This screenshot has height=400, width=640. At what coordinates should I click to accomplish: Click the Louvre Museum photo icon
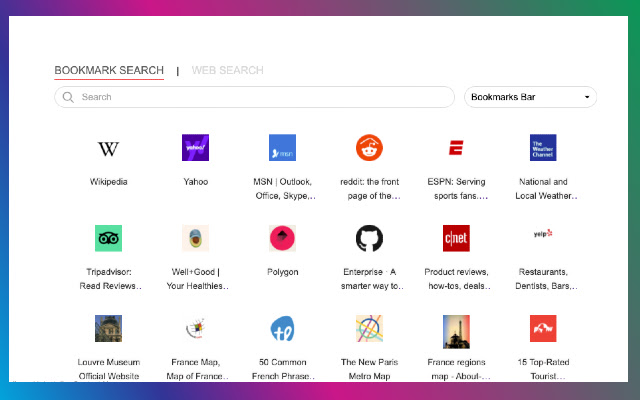point(108,329)
